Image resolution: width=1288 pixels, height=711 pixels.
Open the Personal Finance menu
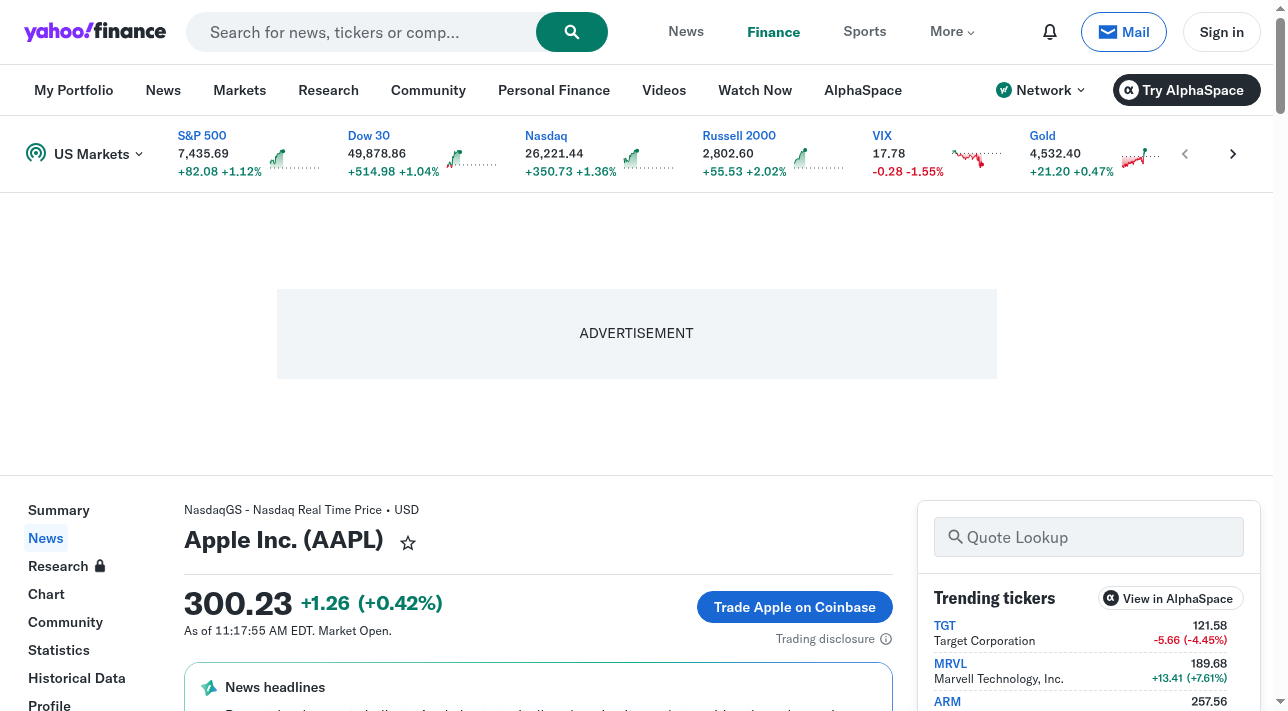click(554, 90)
